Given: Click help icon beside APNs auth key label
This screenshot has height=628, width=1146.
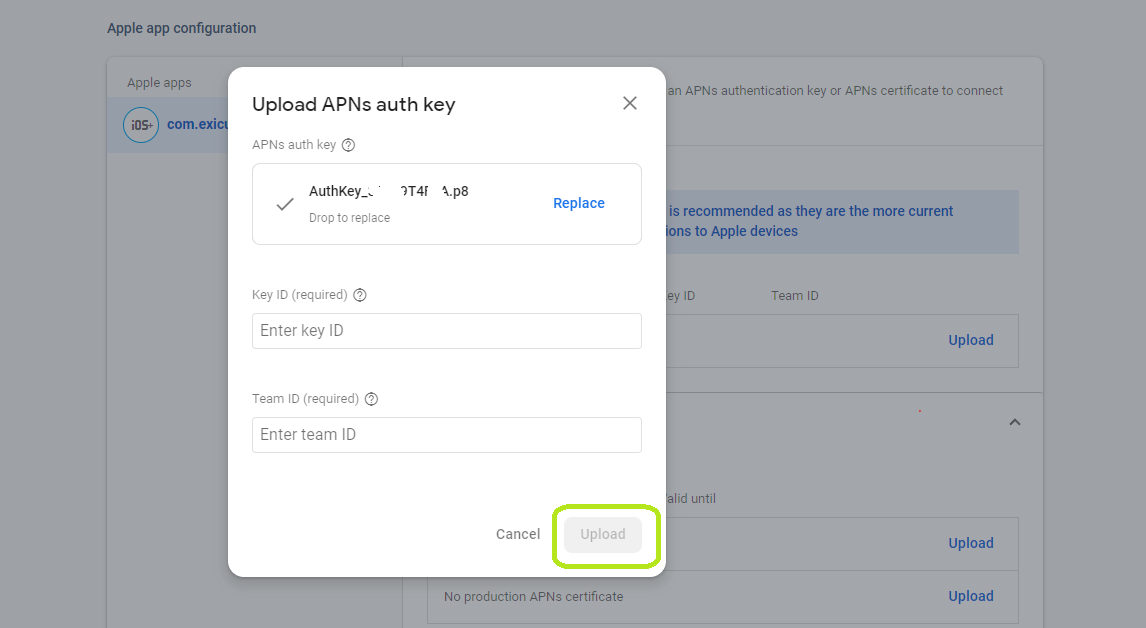Looking at the screenshot, I should coord(348,145).
